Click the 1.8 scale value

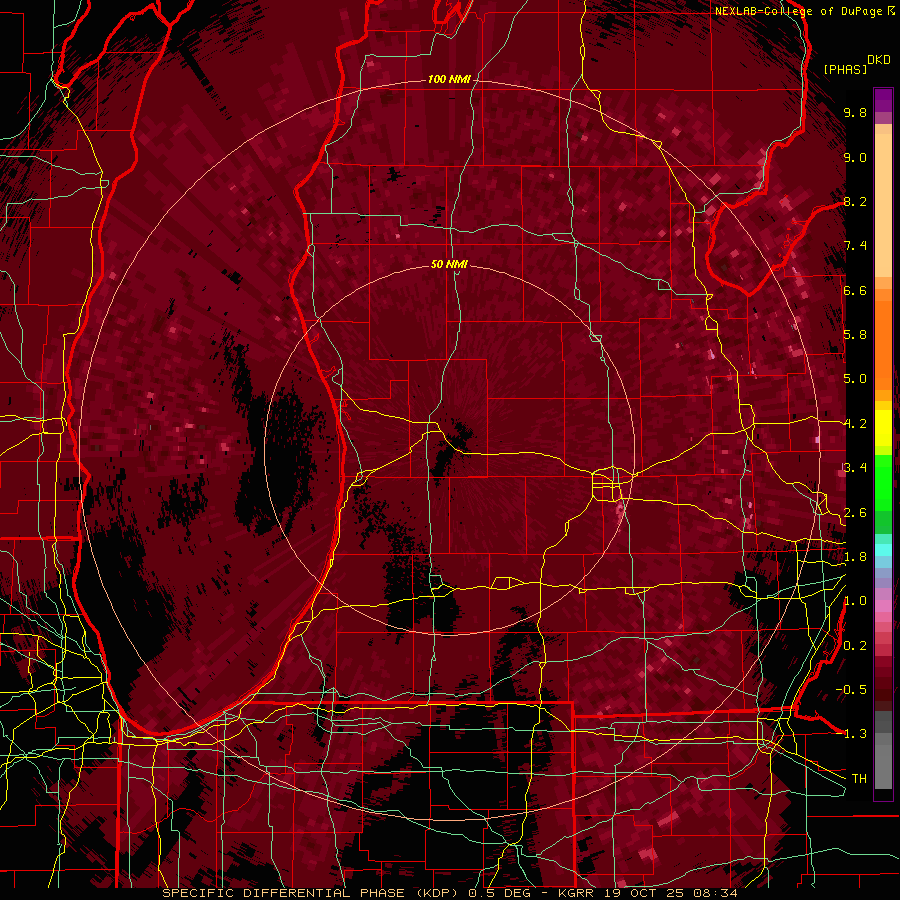[x=855, y=557]
